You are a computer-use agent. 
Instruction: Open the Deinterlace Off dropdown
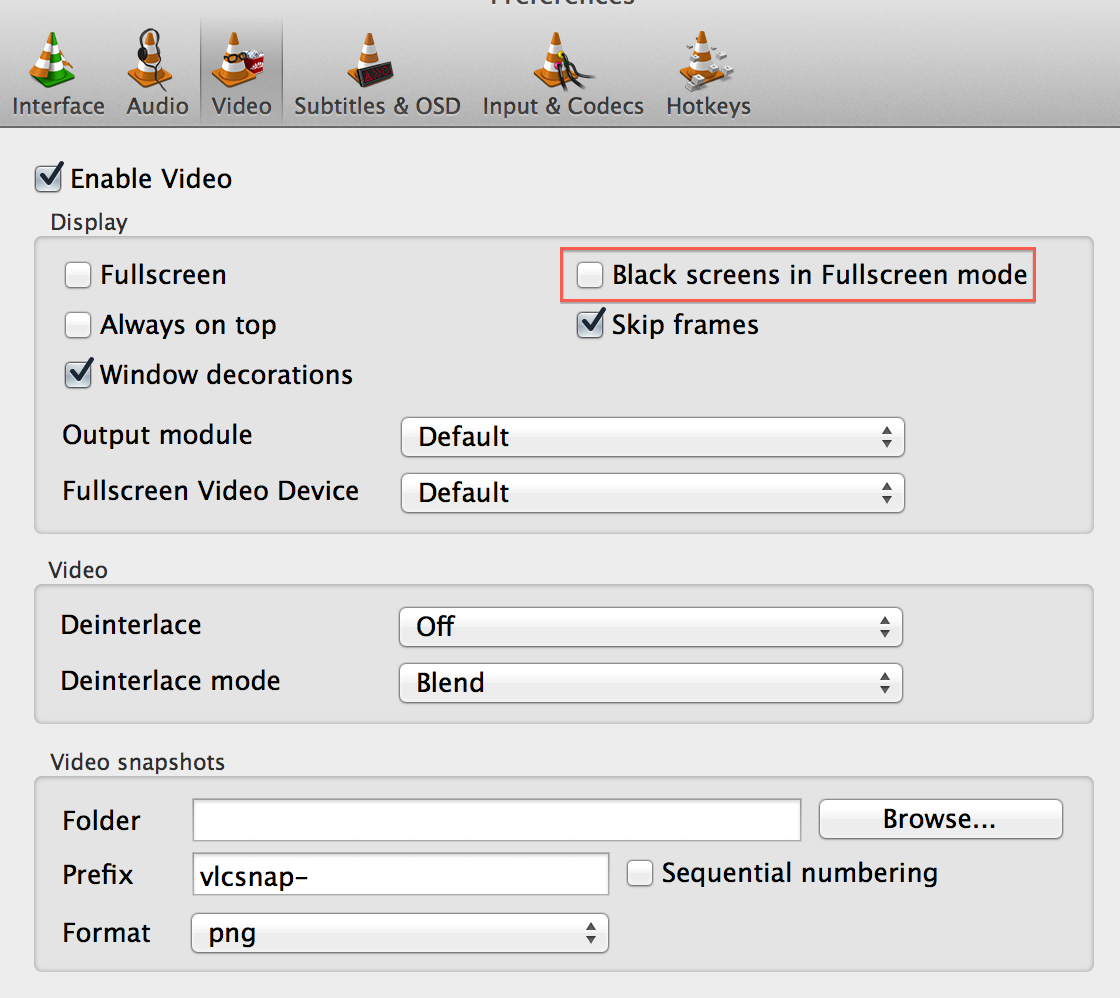click(x=651, y=627)
